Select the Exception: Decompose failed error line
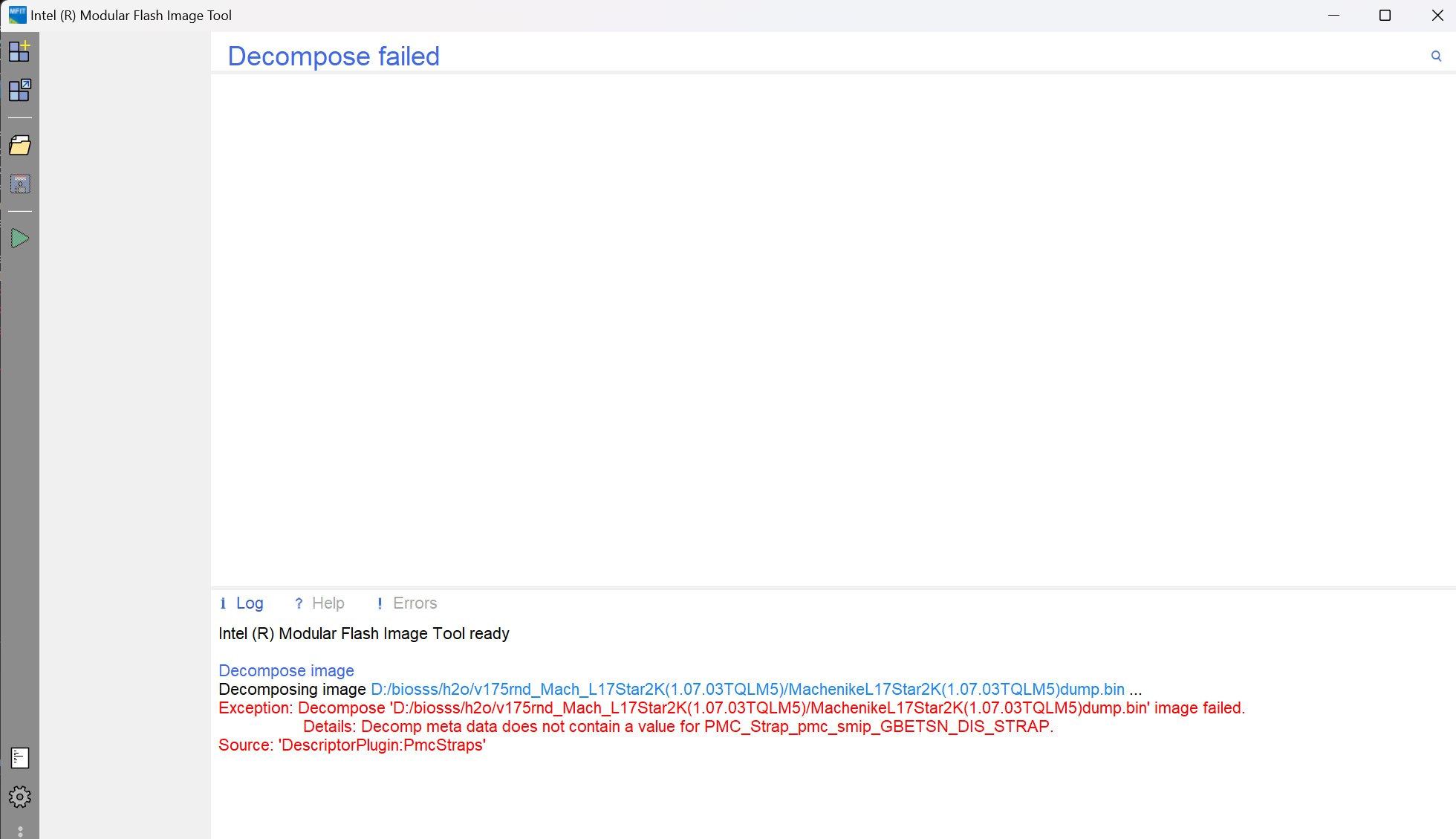Viewport: 1456px width, 839px height. point(732,708)
